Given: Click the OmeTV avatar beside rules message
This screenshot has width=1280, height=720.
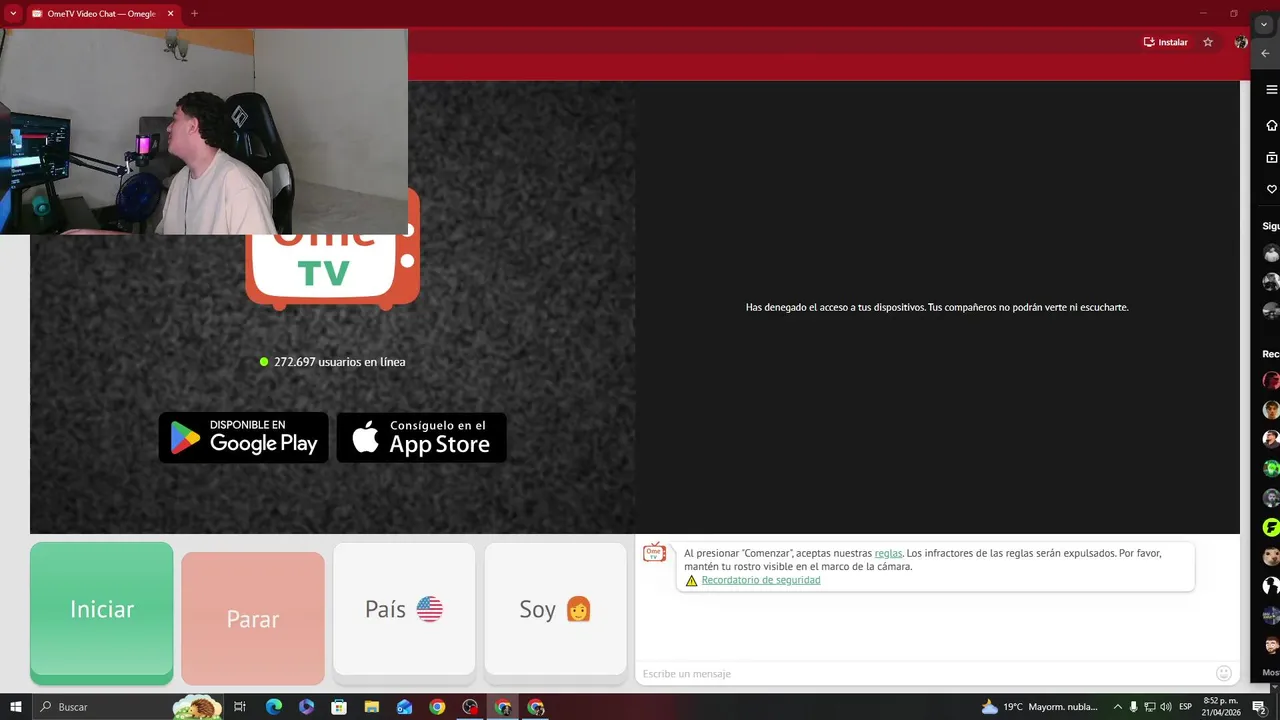Looking at the screenshot, I should [654, 553].
